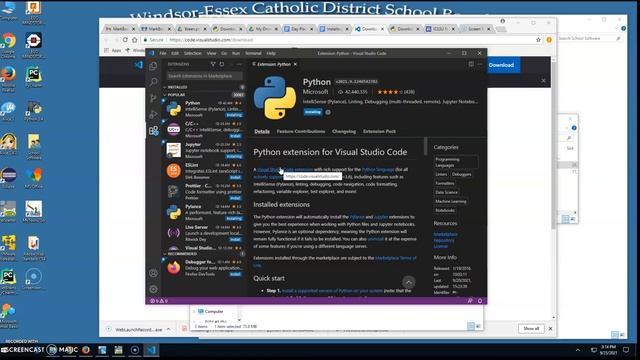
Task: Click the filter extensions funnel icon
Action: point(213,64)
